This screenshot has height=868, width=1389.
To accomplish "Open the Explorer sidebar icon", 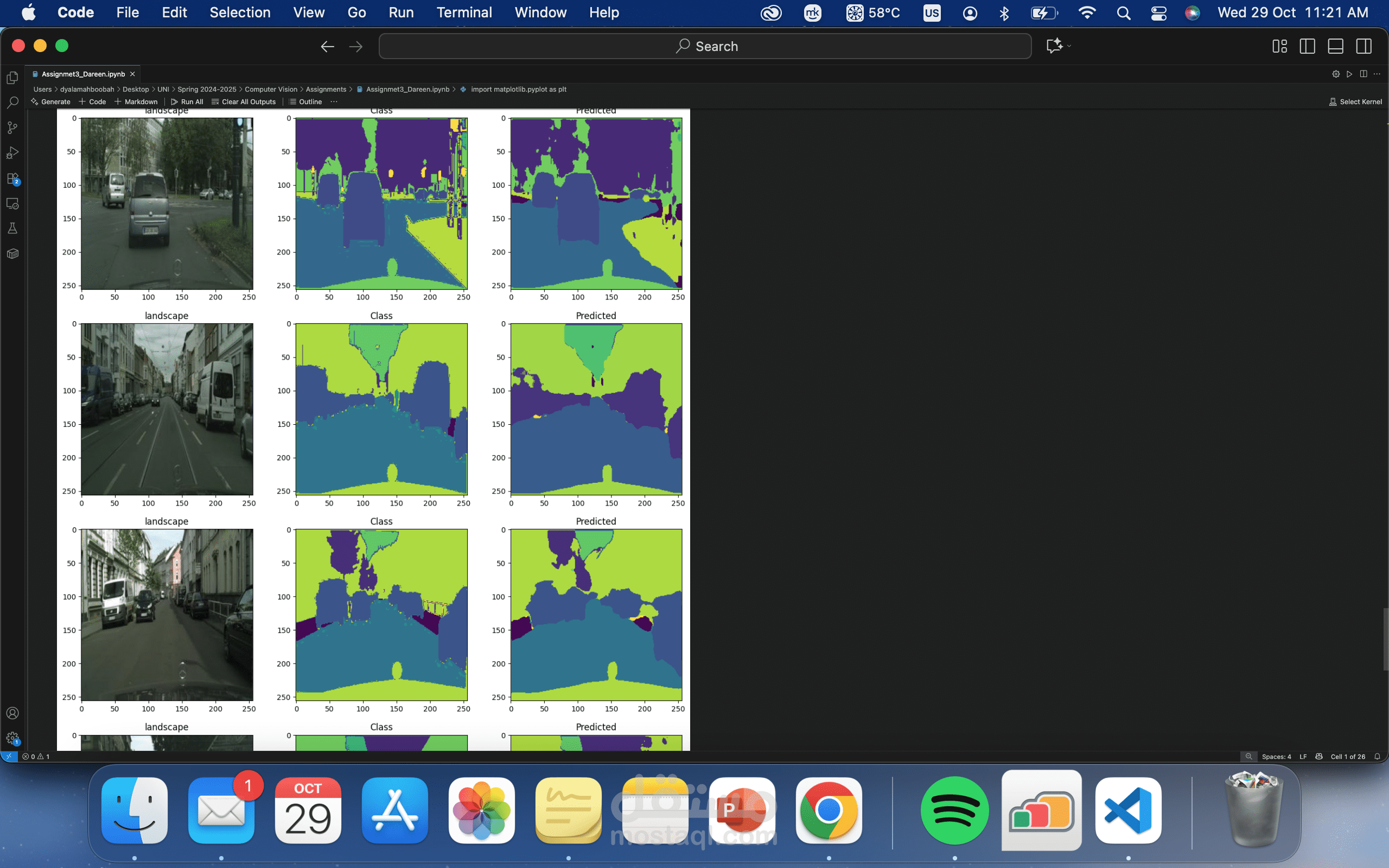I will point(12,78).
